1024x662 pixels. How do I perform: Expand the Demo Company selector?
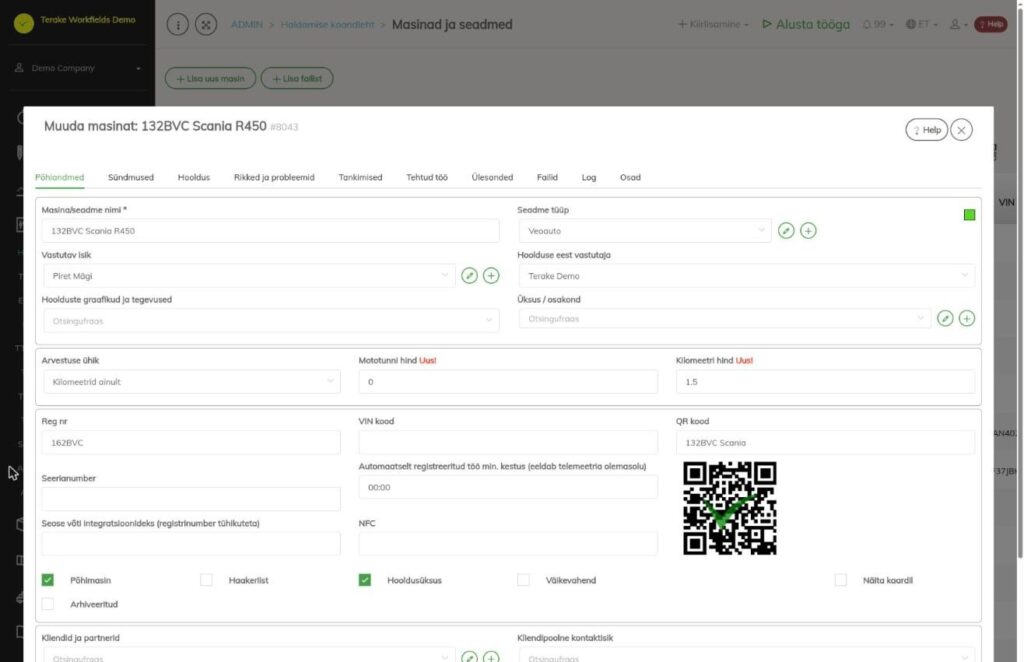coord(78,68)
